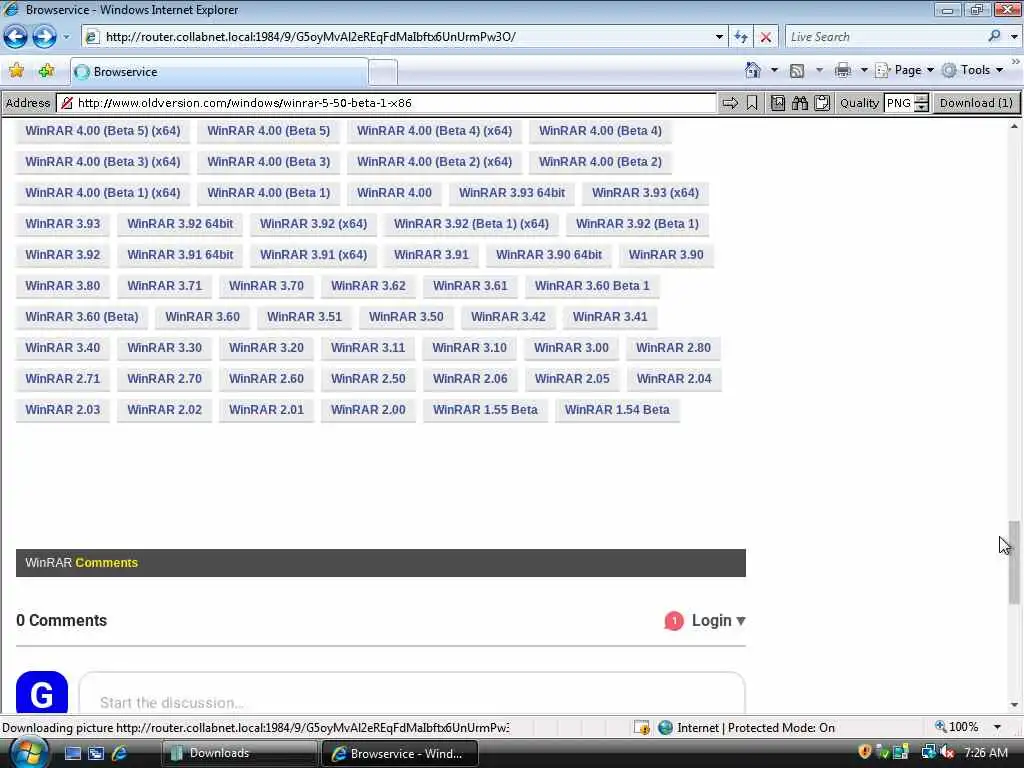Click Switch between windows quick launch icon

tap(96, 753)
